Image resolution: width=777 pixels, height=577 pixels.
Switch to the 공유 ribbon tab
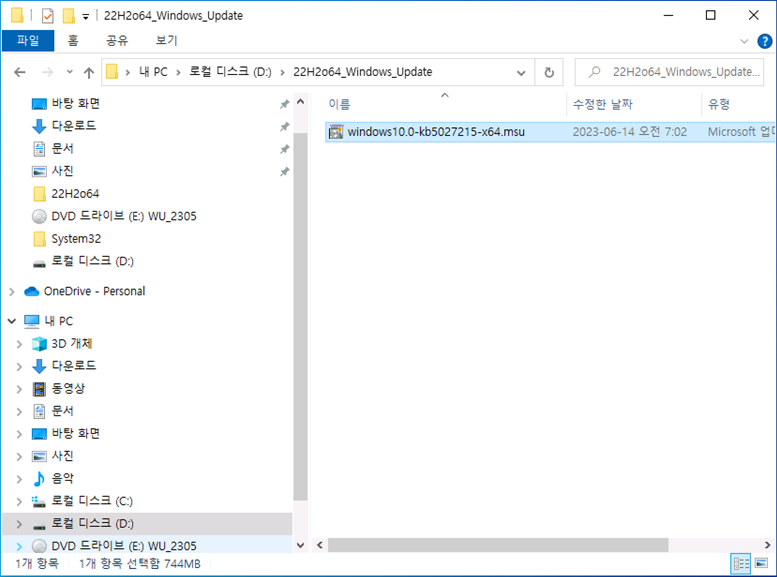117,41
